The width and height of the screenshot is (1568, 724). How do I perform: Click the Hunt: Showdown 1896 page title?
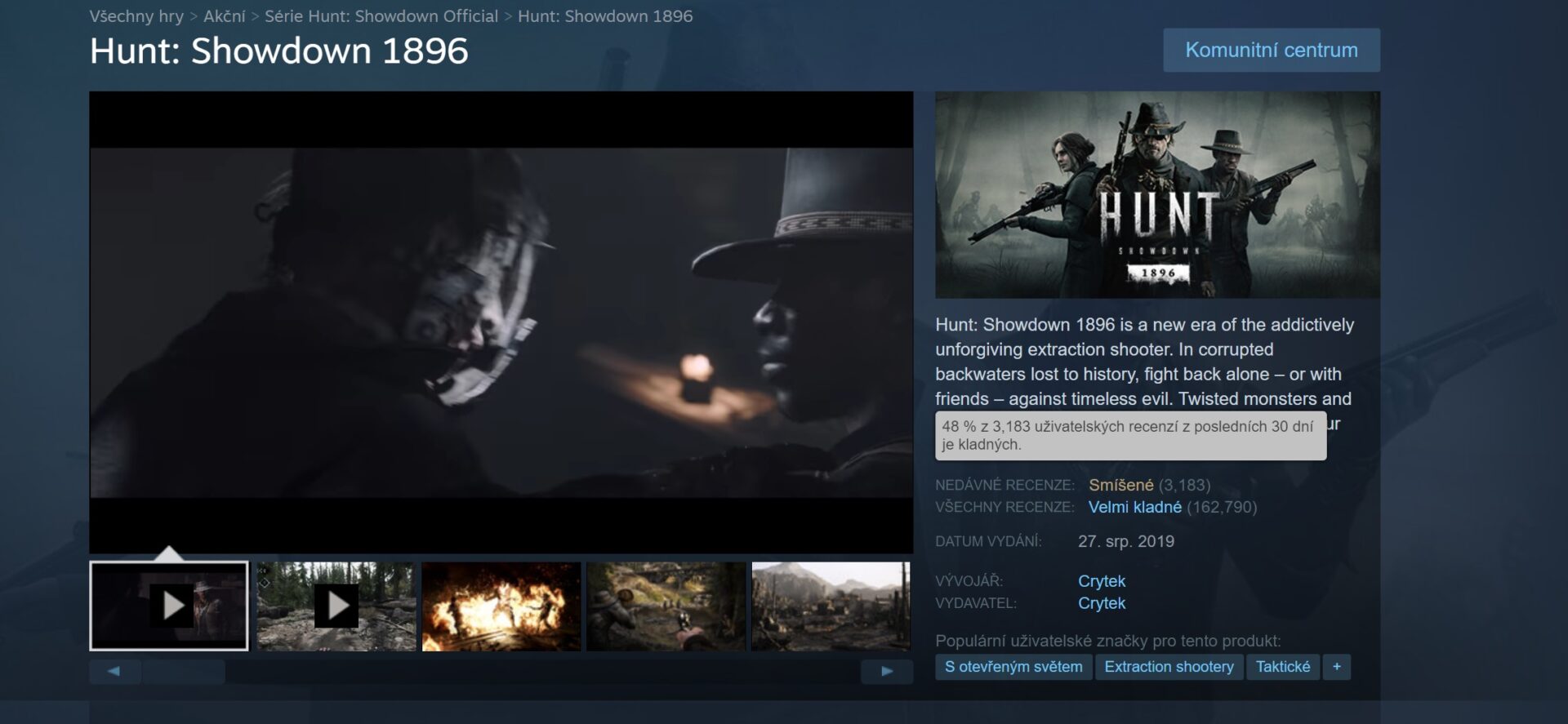279,51
